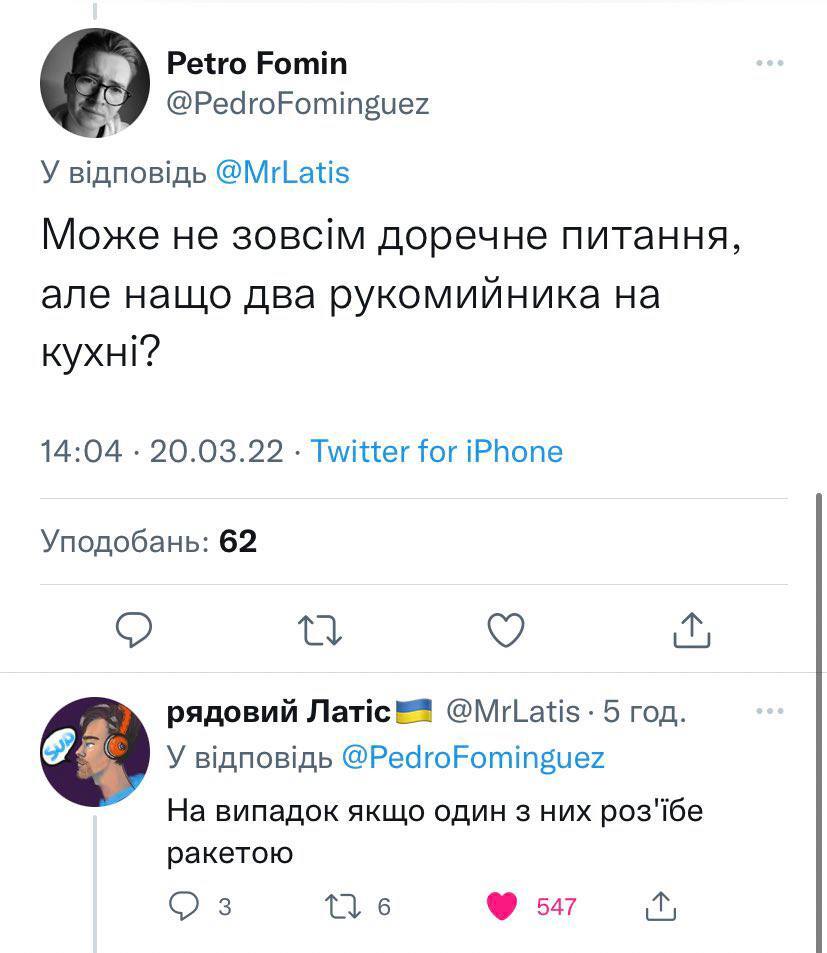Open the @PedroFominguez reply mention link

(x=473, y=757)
